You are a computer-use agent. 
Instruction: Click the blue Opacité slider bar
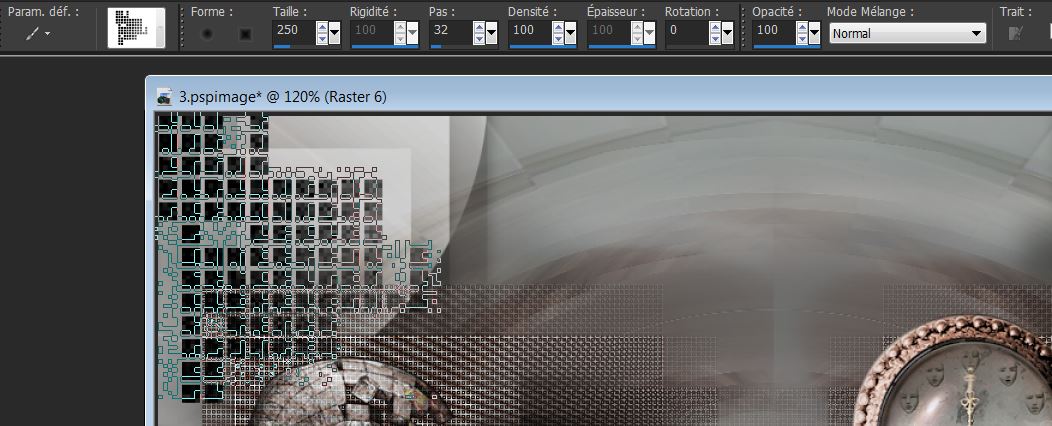(786, 46)
